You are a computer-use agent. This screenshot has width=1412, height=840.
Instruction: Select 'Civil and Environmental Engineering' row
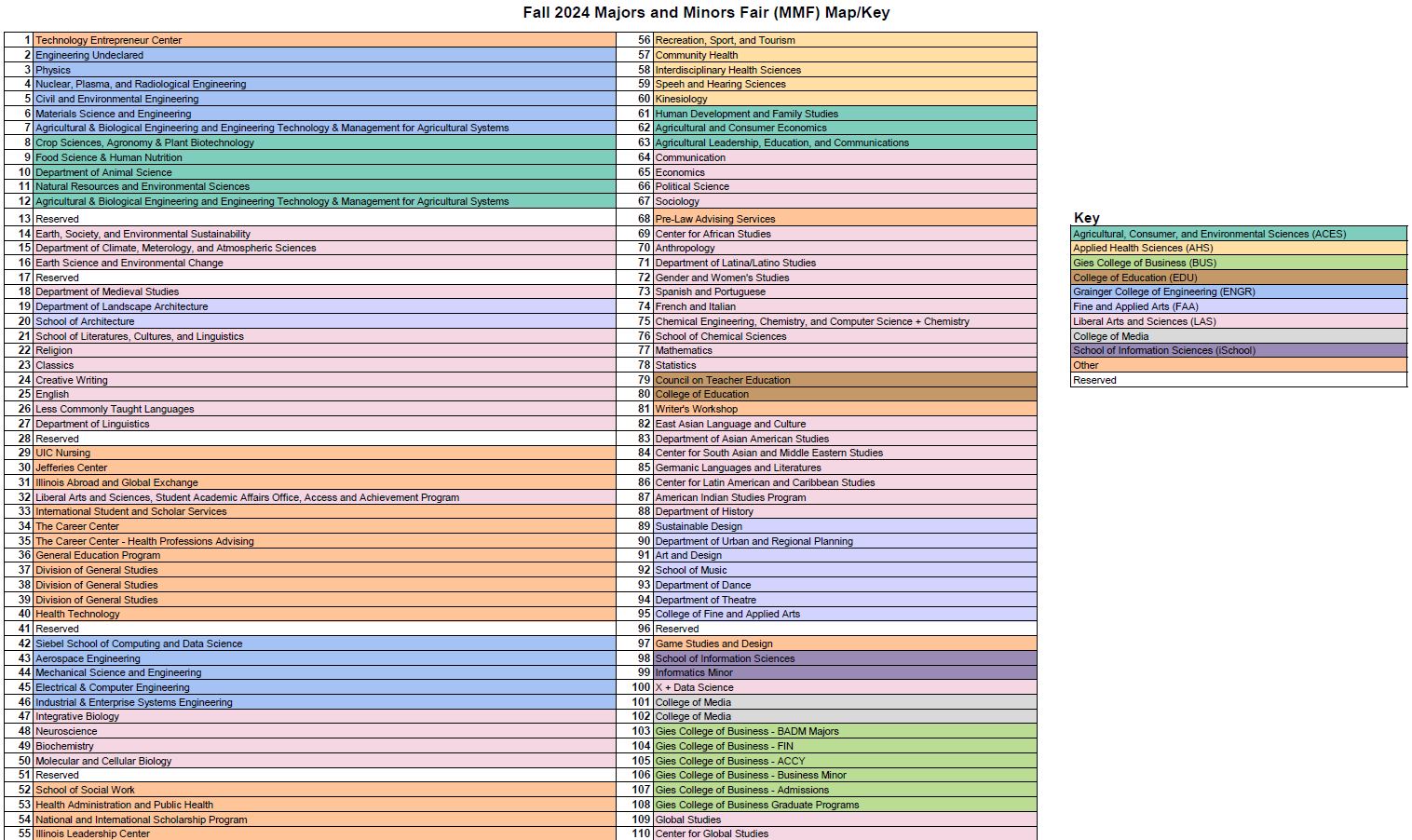pyautogui.click(x=324, y=99)
